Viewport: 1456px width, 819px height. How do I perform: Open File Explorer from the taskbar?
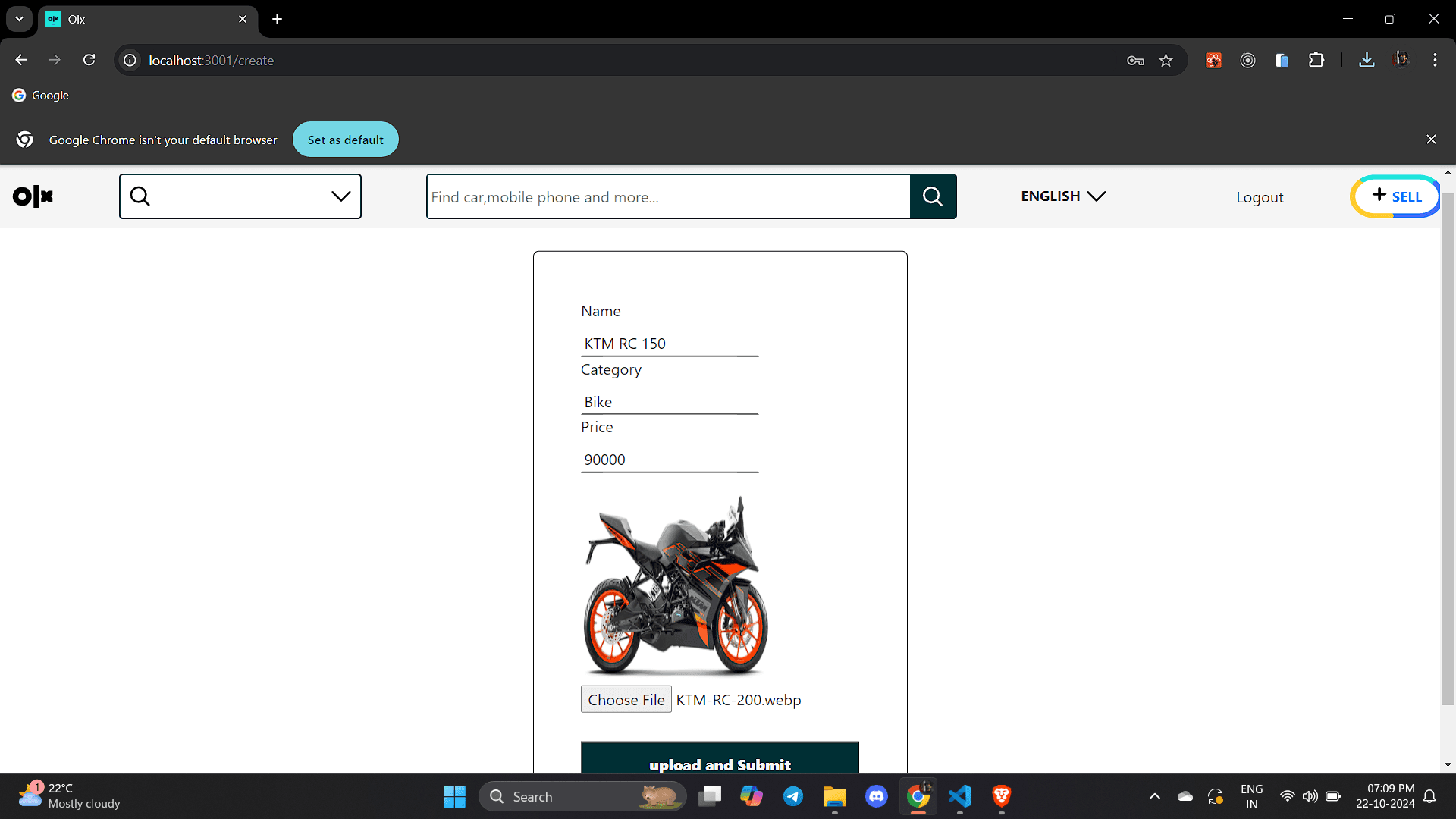835,796
